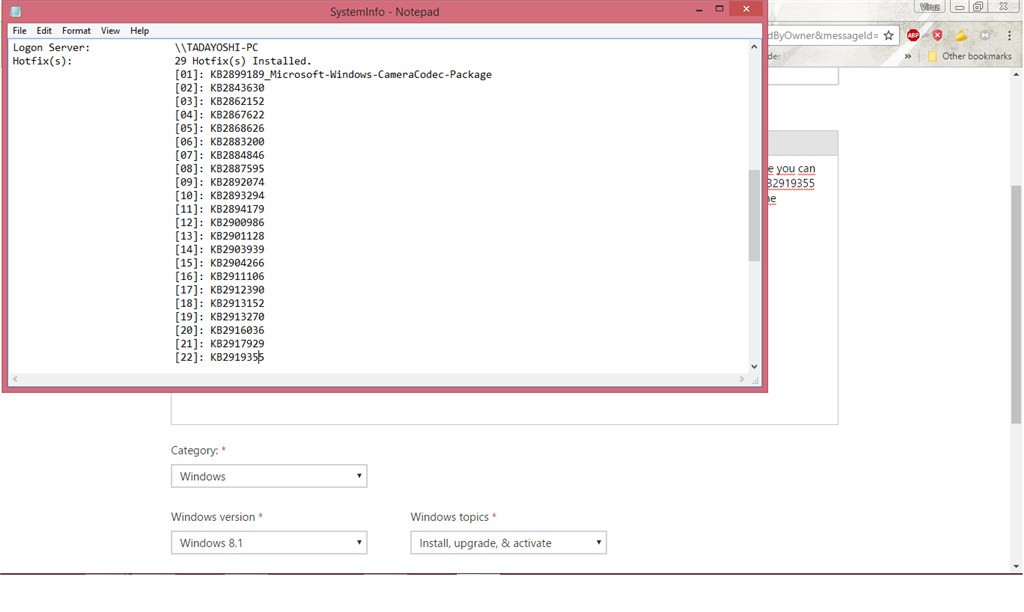Click the browser page scroll up arrow
Image resolution: width=1024 pixels, height=612 pixels.
coord(1016,74)
